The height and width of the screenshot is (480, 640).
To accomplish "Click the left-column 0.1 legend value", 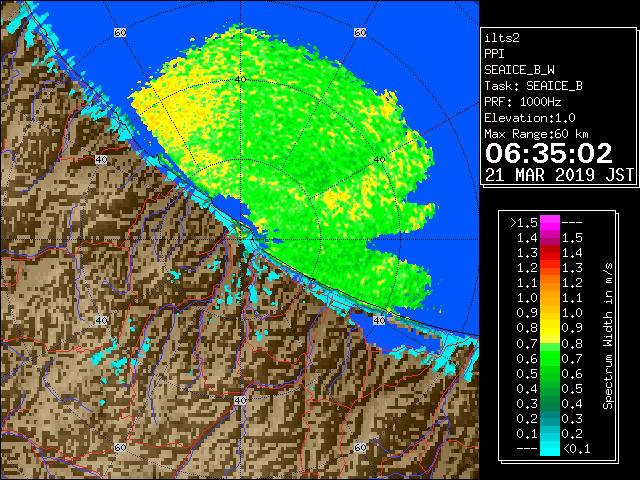I will pyautogui.click(x=527, y=433).
